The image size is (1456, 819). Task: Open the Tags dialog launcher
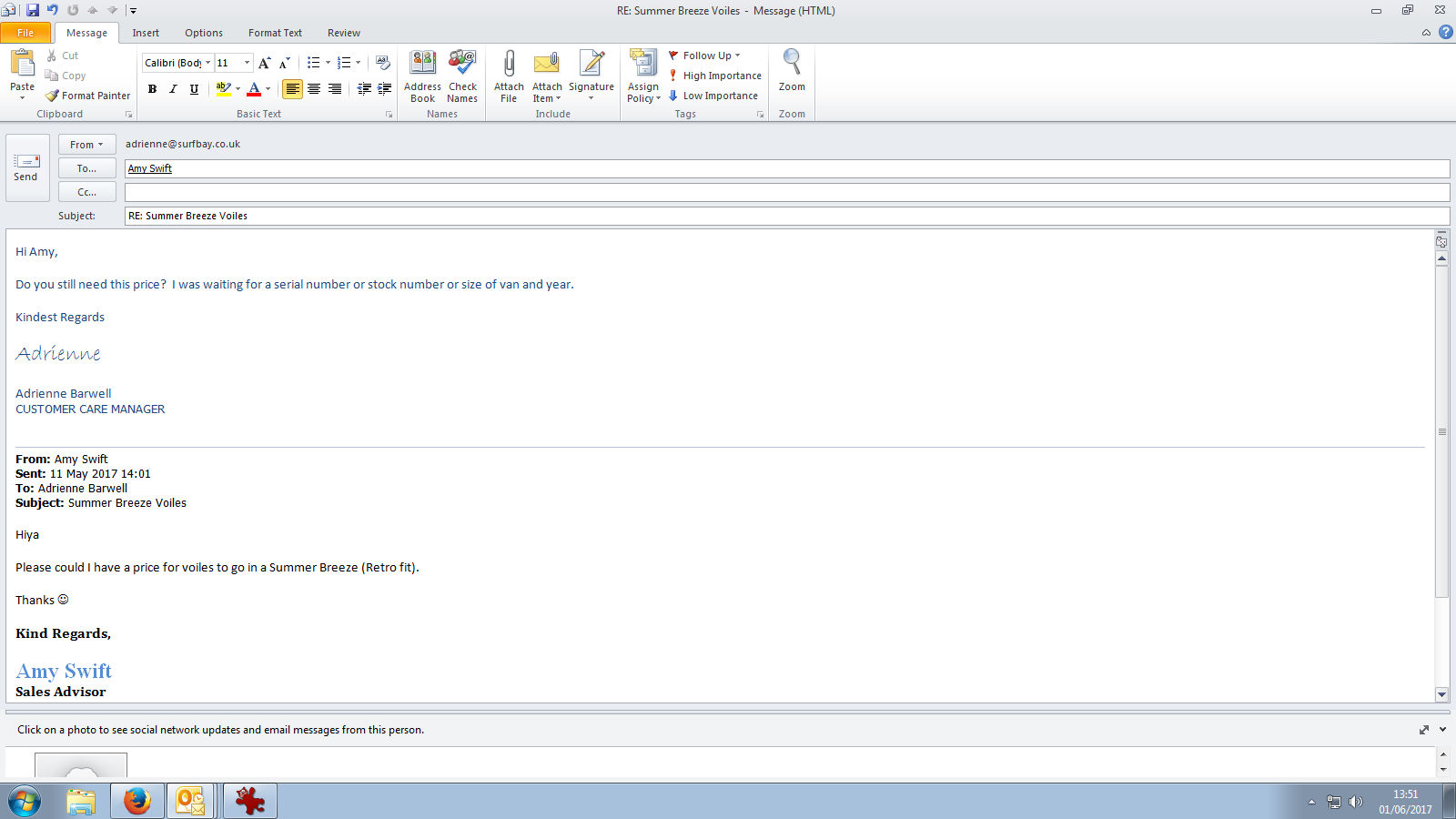tap(760, 115)
